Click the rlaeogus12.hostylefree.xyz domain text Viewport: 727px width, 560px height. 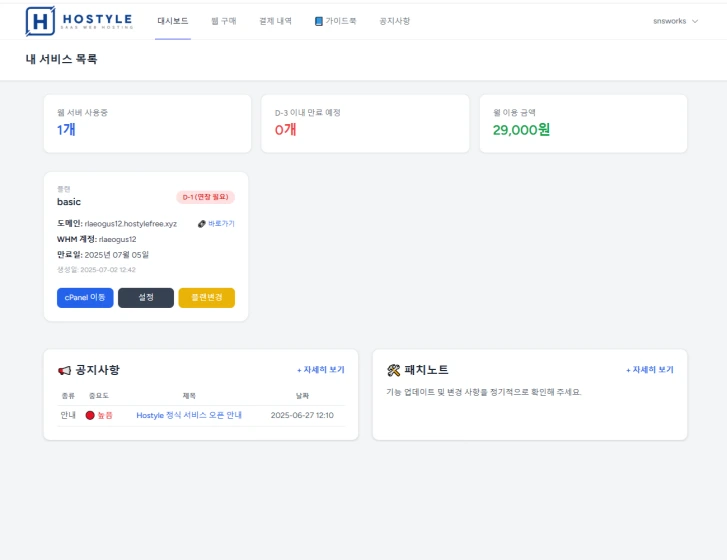click(x=131, y=224)
